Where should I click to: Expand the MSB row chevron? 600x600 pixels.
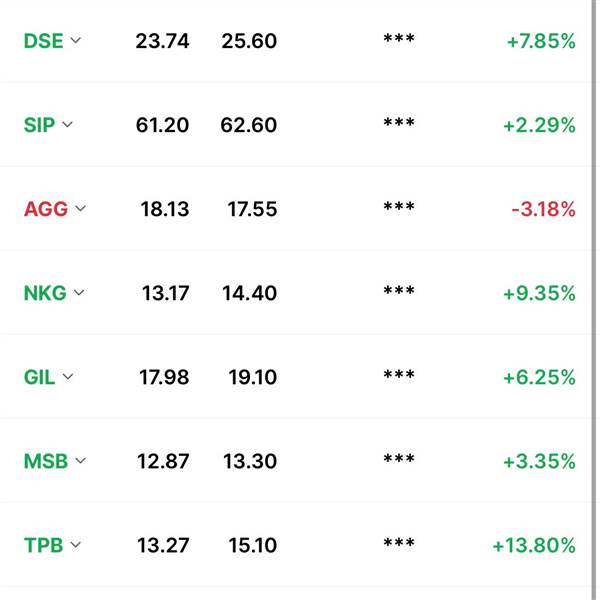(x=80, y=461)
